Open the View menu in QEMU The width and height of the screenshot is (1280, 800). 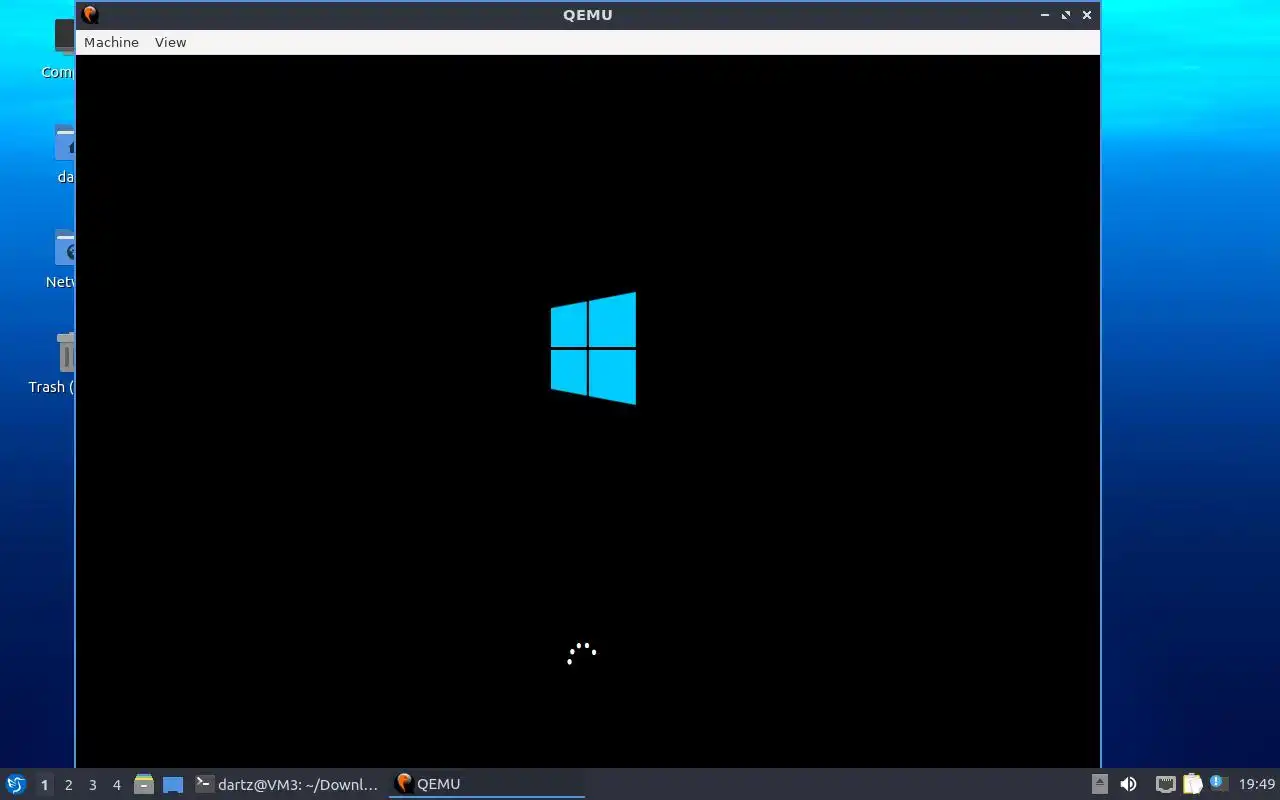[x=170, y=42]
